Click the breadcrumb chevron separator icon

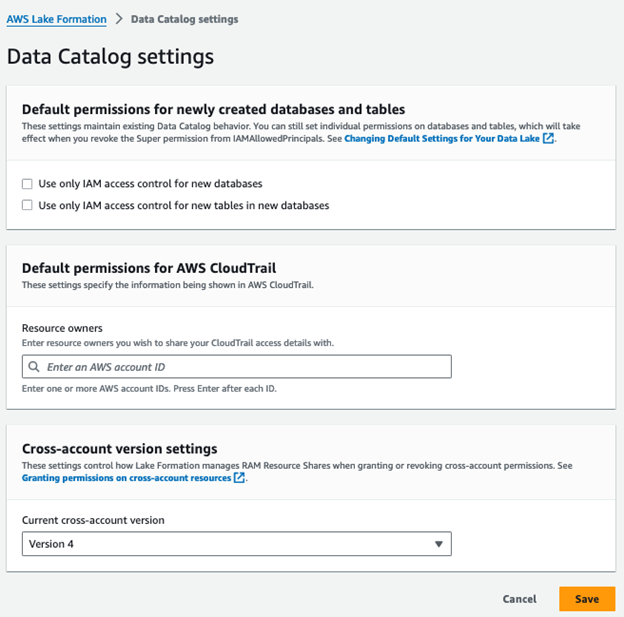pyautogui.click(x=119, y=19)
